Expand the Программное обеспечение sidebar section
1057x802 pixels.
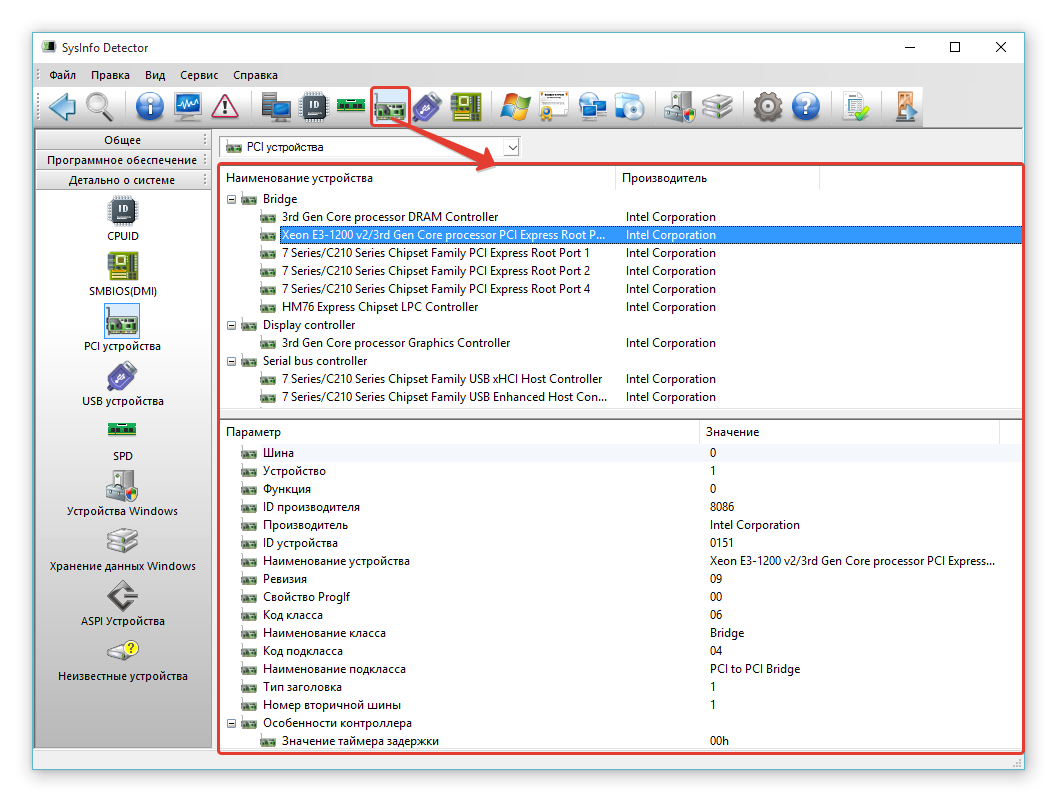pos(123,160)
